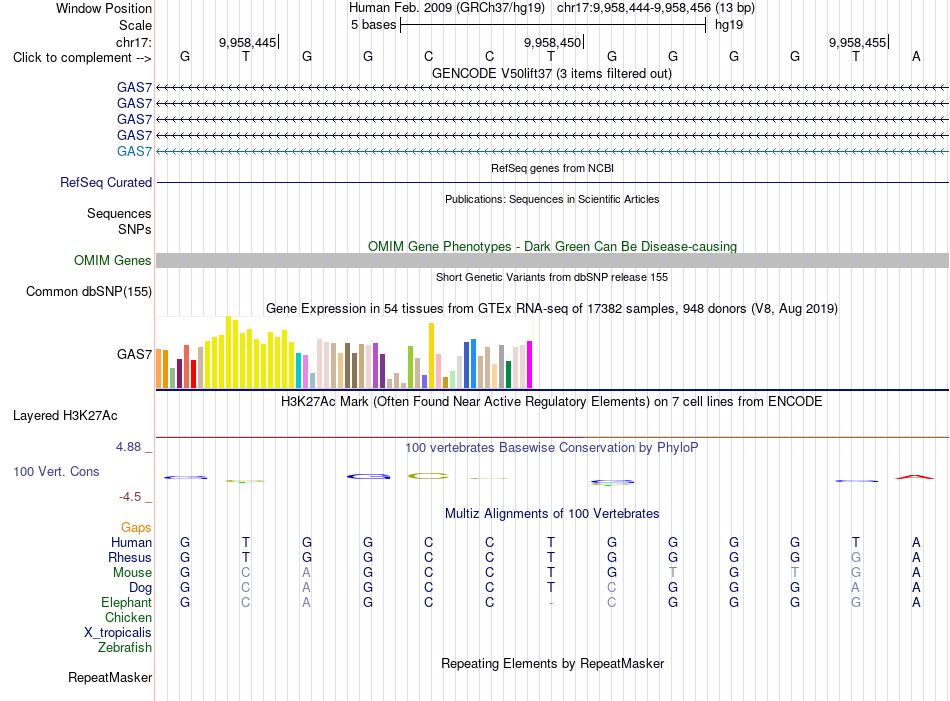The image size is (950, 701).
Task: Click the olive C PhyloP conservation logo
Action: [428, 476]
